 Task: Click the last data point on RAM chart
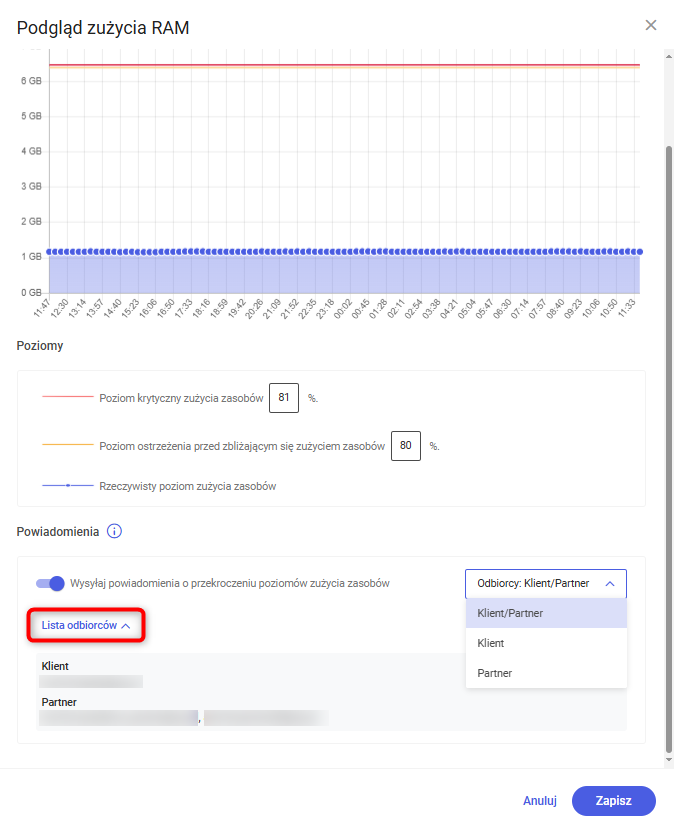coord(640,252)
